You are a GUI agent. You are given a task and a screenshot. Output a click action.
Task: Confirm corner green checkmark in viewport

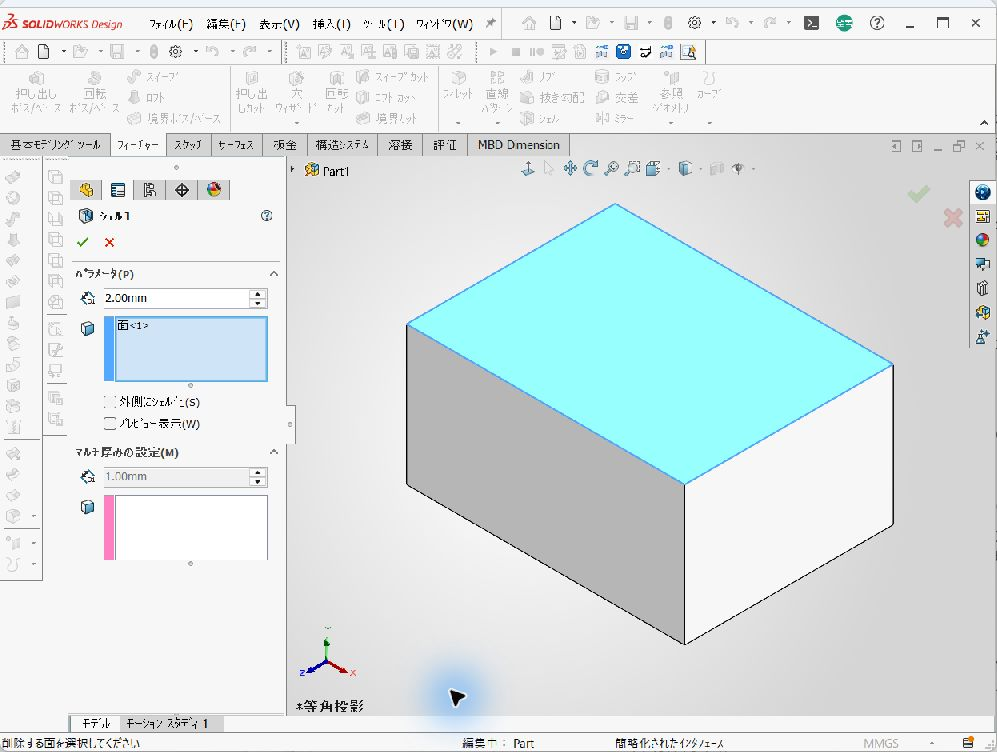point(919,193)
